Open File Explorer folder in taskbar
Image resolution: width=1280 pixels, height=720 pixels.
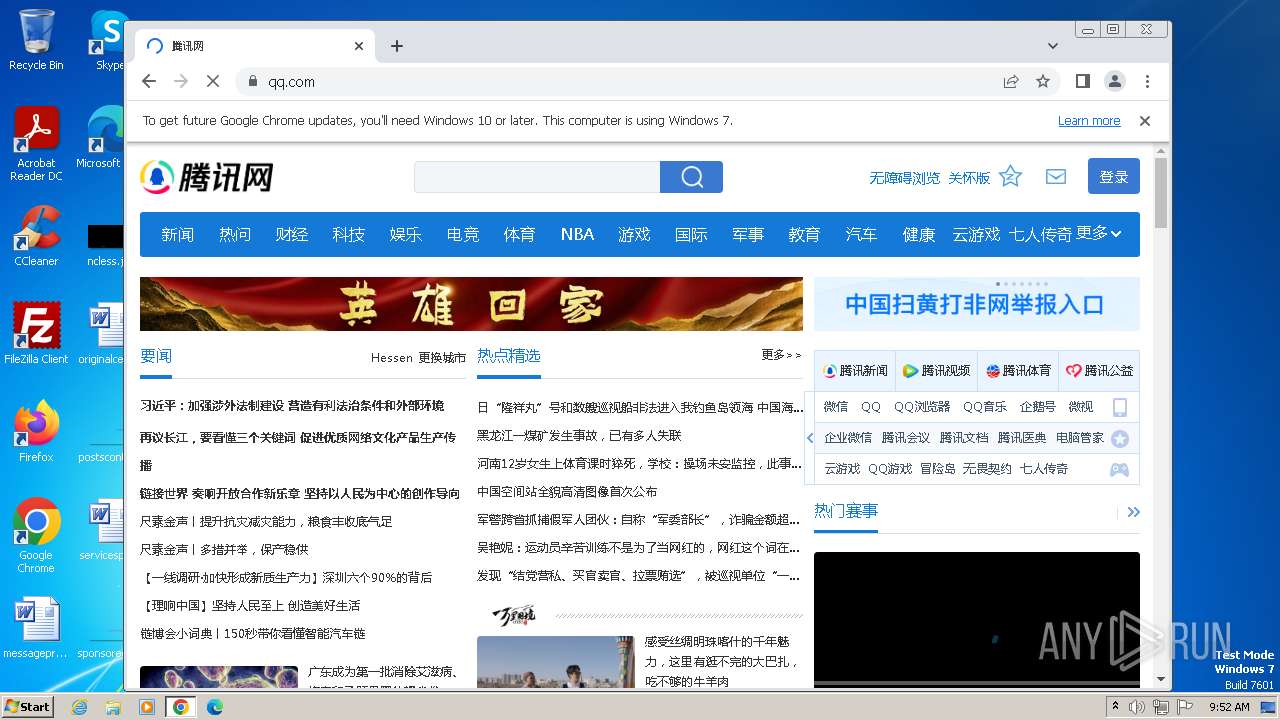[113, 707]
